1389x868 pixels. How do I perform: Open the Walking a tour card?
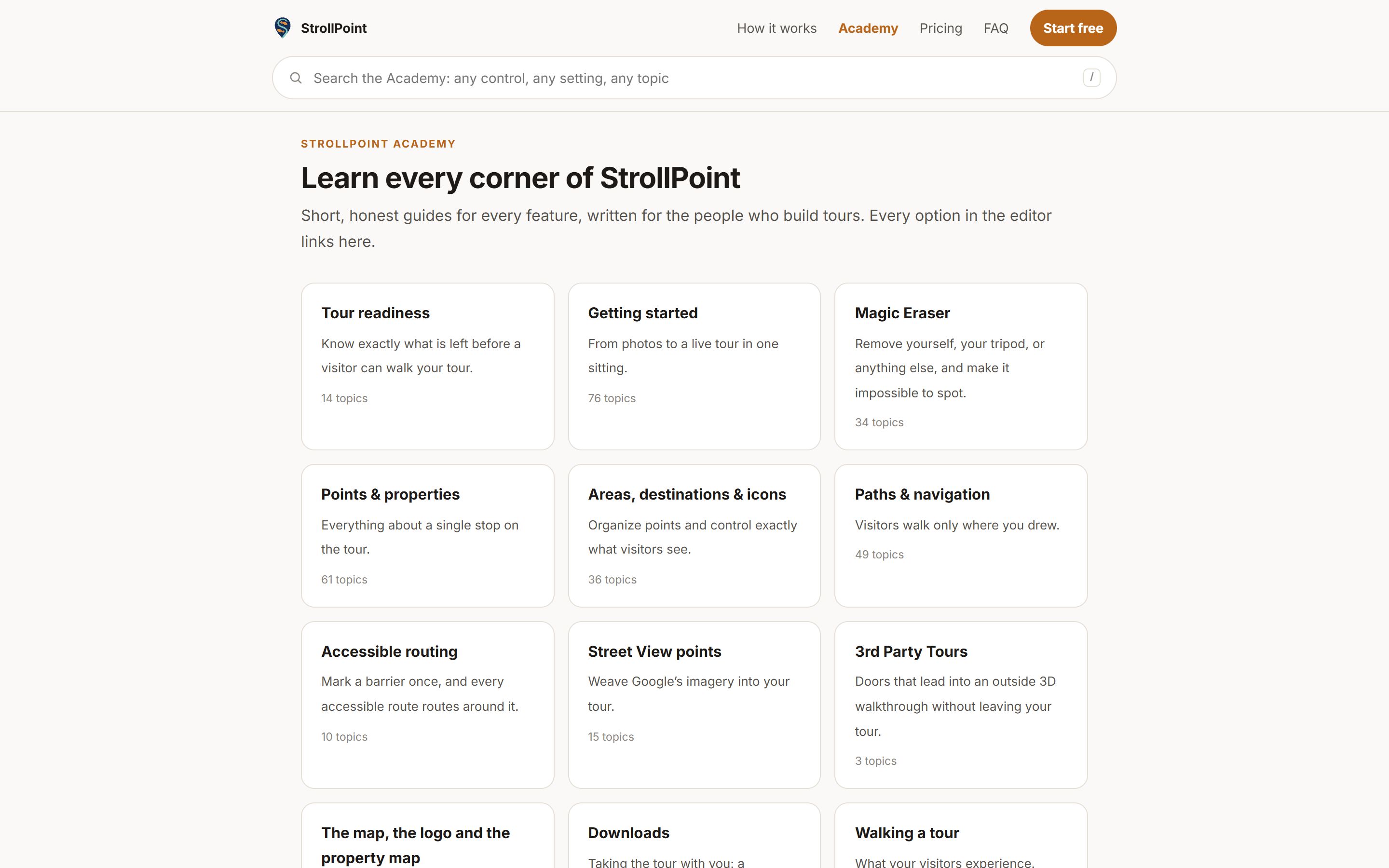(x=961, y=836)
